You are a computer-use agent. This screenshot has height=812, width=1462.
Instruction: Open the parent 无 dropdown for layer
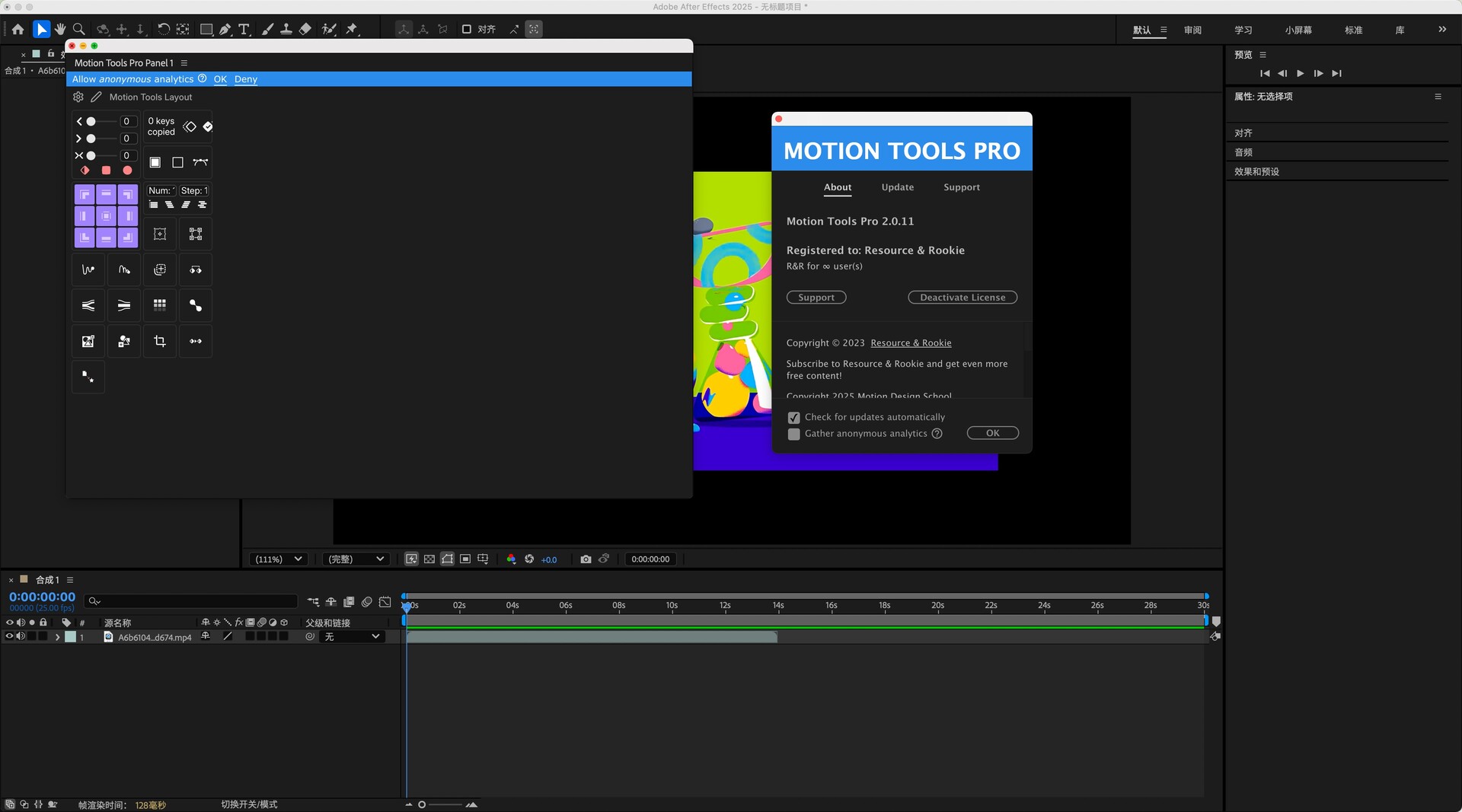point(352,637)
